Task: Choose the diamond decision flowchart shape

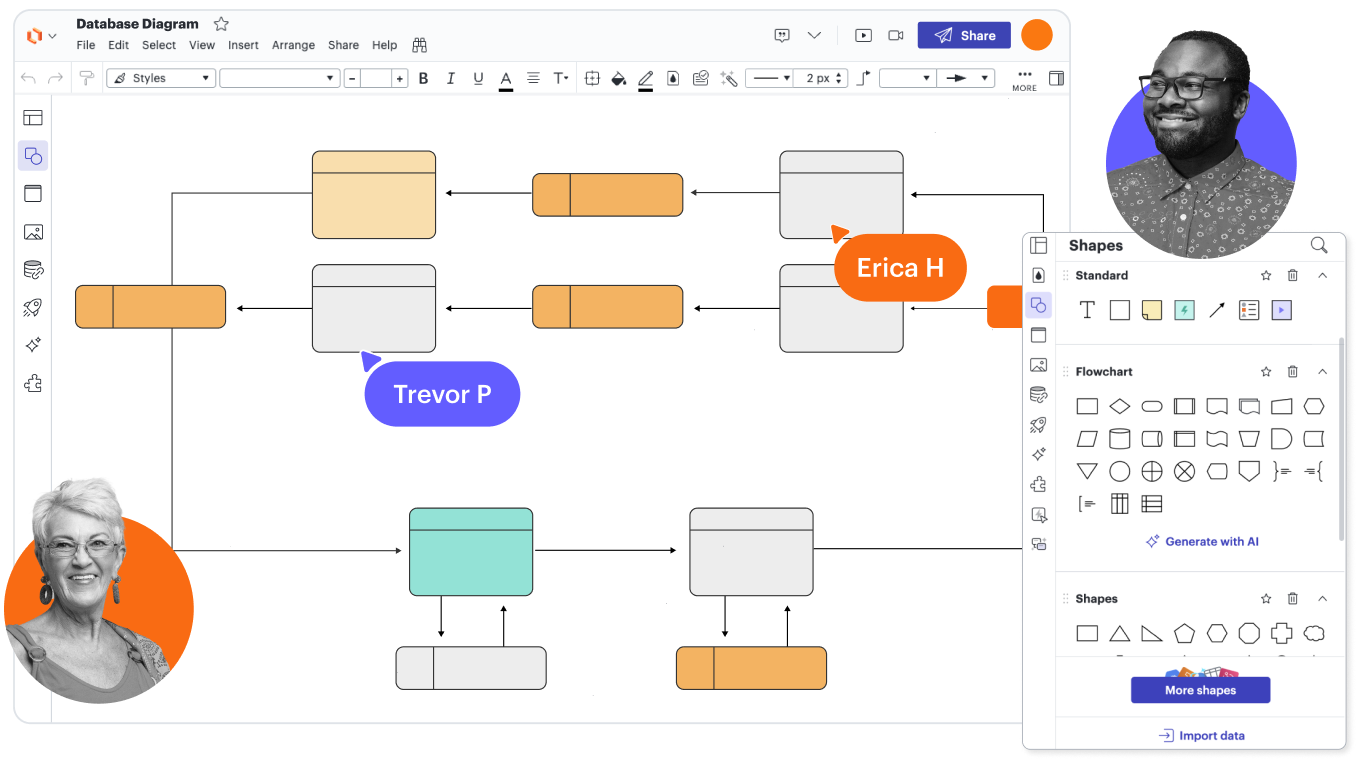Action: click(x=1120, y=406)
